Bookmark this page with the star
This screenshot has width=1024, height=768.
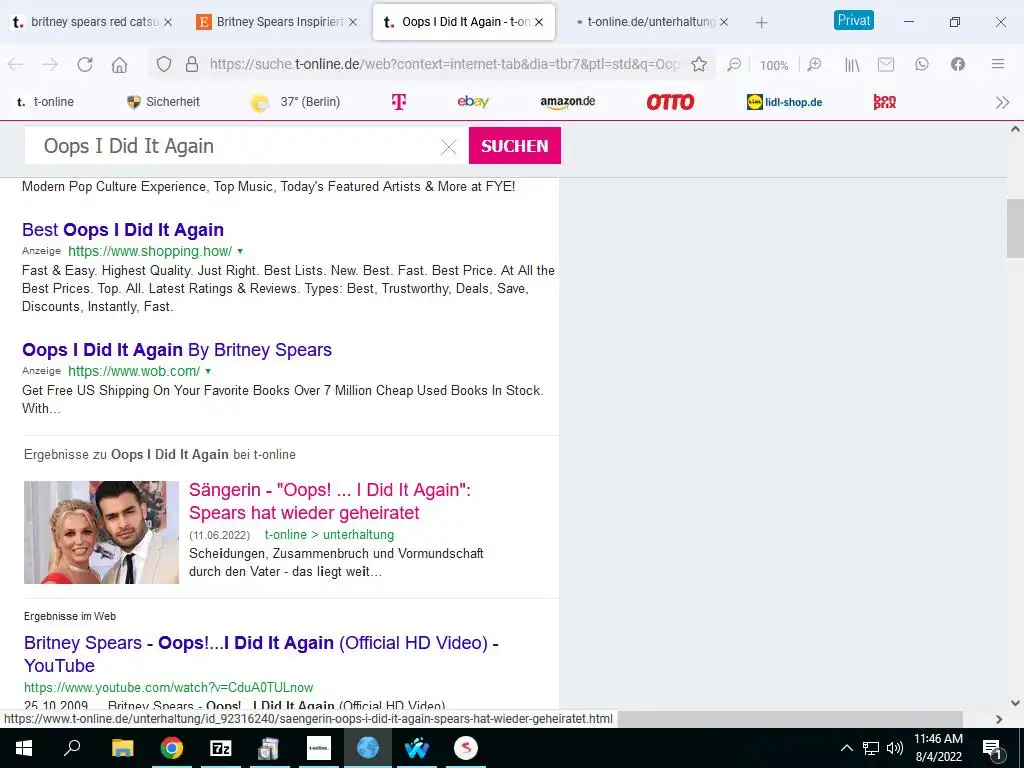coord(699,64)
